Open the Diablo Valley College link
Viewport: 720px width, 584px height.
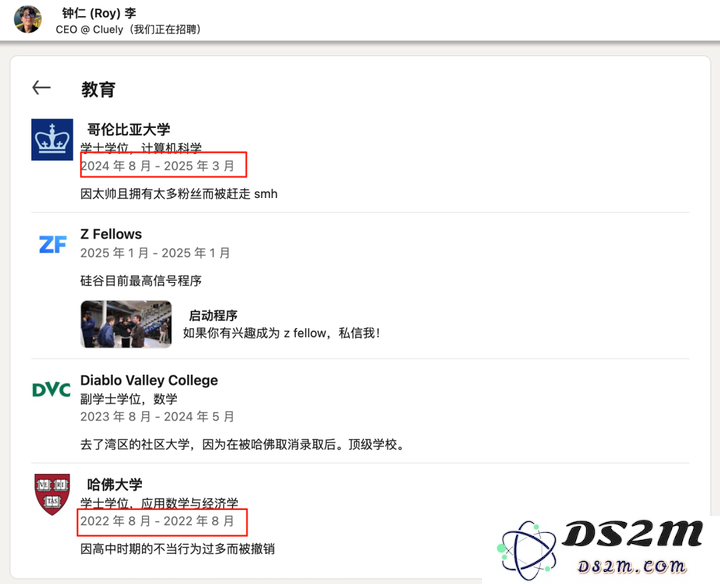[149, 380]
